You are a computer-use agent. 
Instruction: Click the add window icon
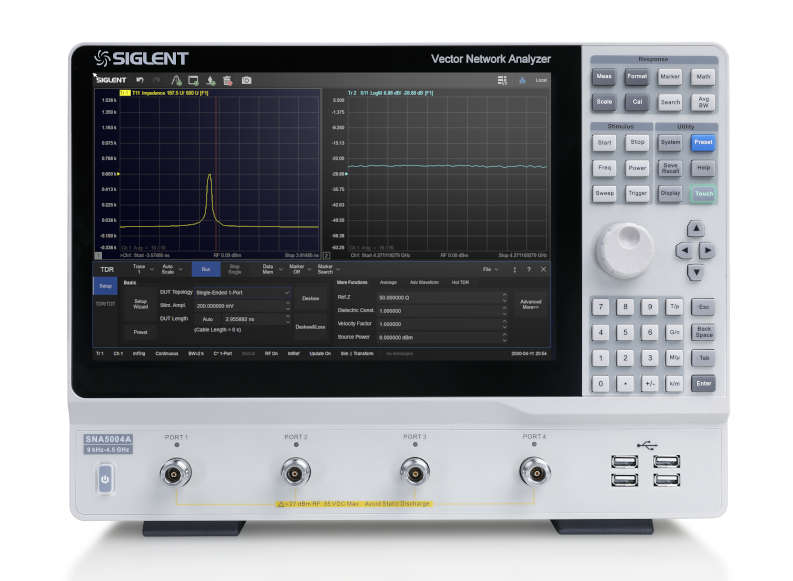point(193,80)
